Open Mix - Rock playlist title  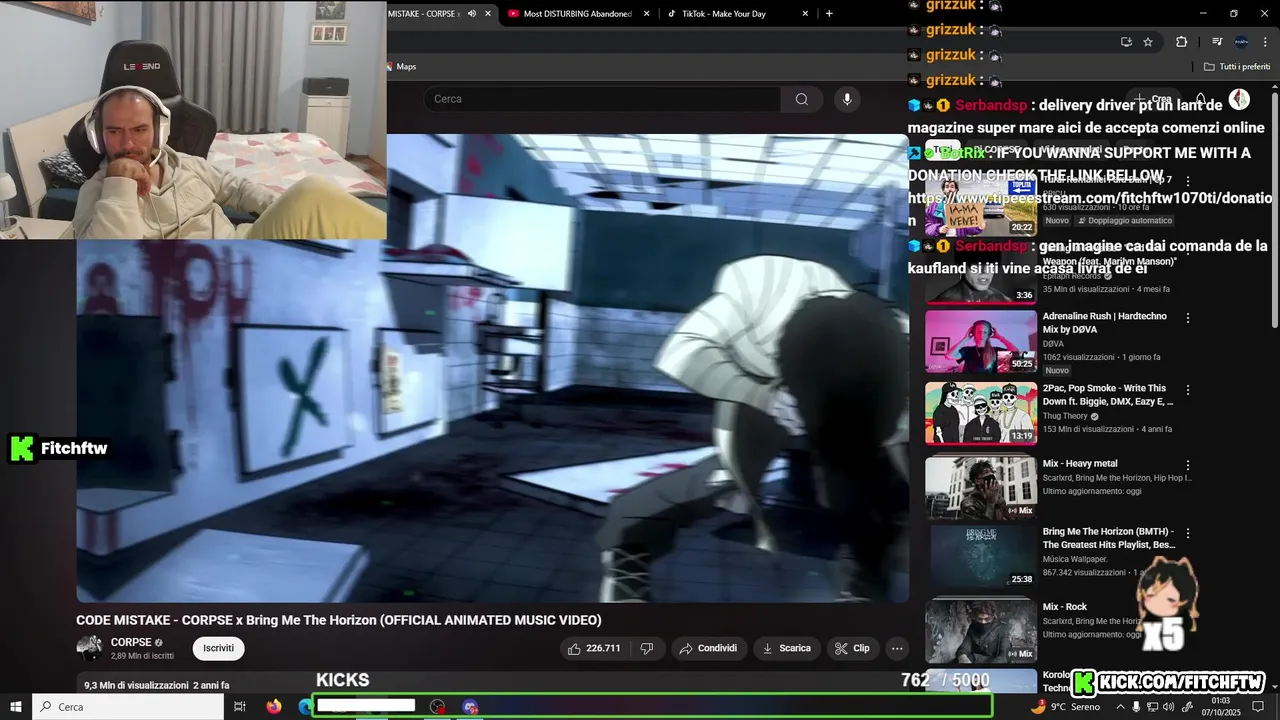[1065, 607]
